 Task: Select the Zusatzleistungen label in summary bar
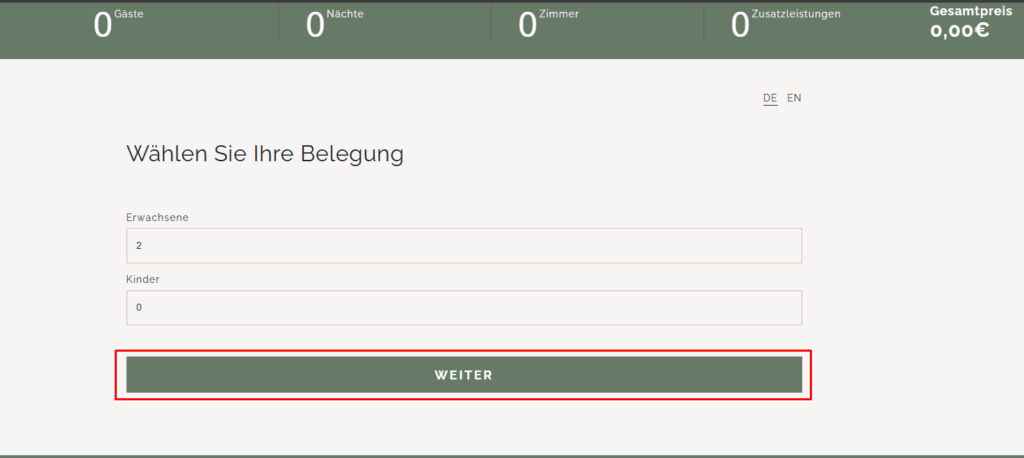coord(796,14)
